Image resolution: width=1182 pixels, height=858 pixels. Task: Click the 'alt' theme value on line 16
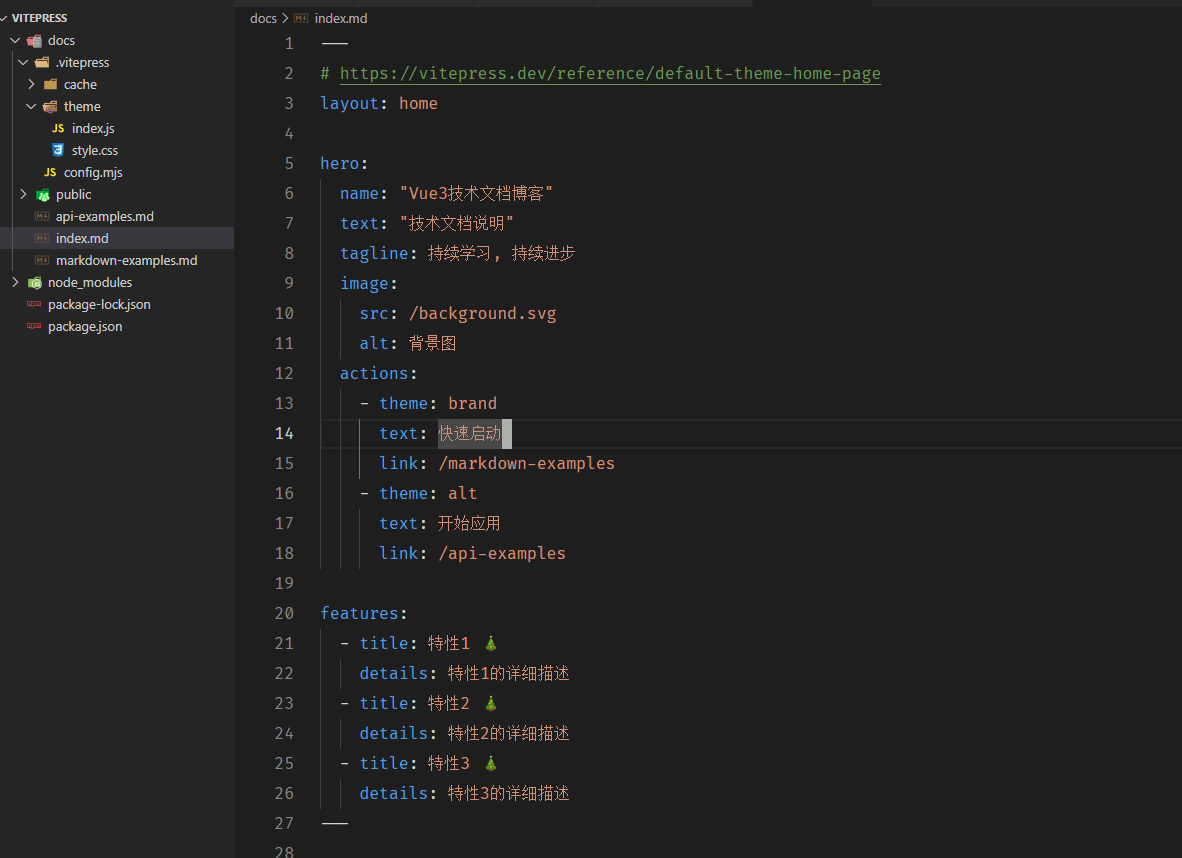coord(463,494)
